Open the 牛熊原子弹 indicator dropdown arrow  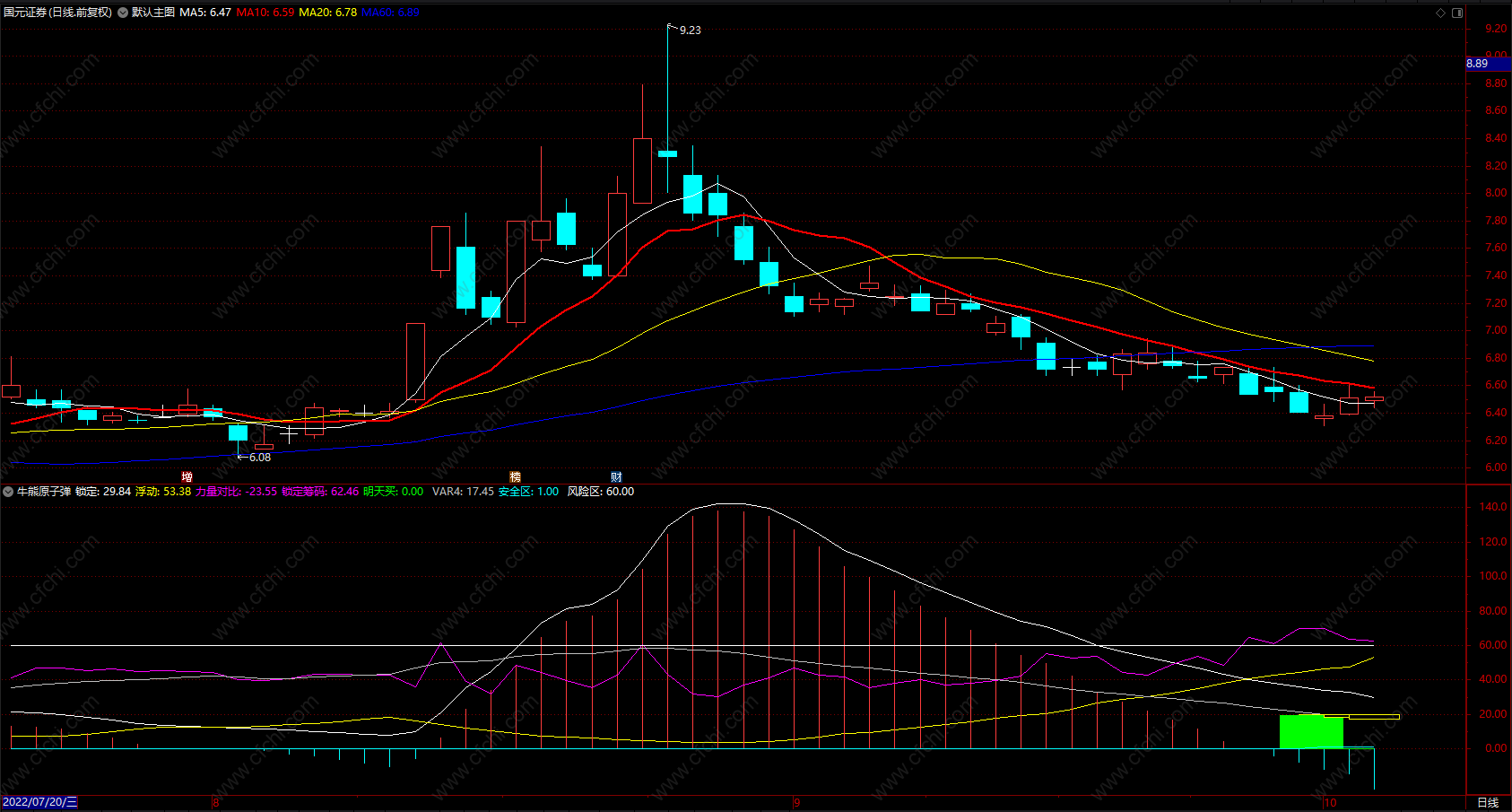tap(8, 492)
